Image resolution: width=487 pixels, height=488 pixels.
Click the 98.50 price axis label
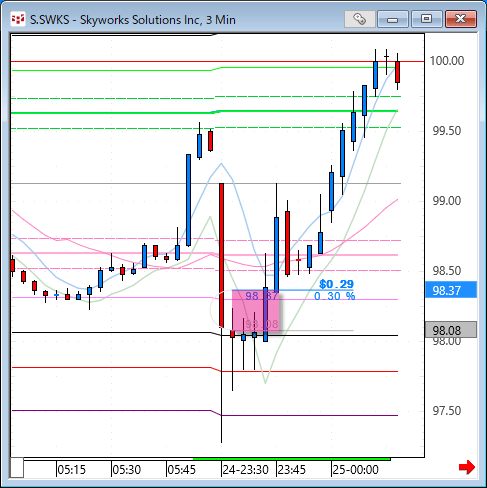click(x=447, y=271)
